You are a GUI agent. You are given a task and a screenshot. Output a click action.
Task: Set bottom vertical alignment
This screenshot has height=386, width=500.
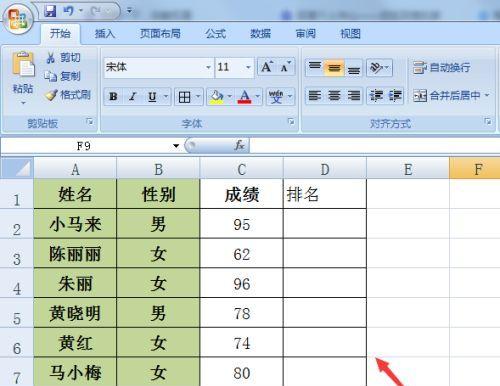(354, 68)
